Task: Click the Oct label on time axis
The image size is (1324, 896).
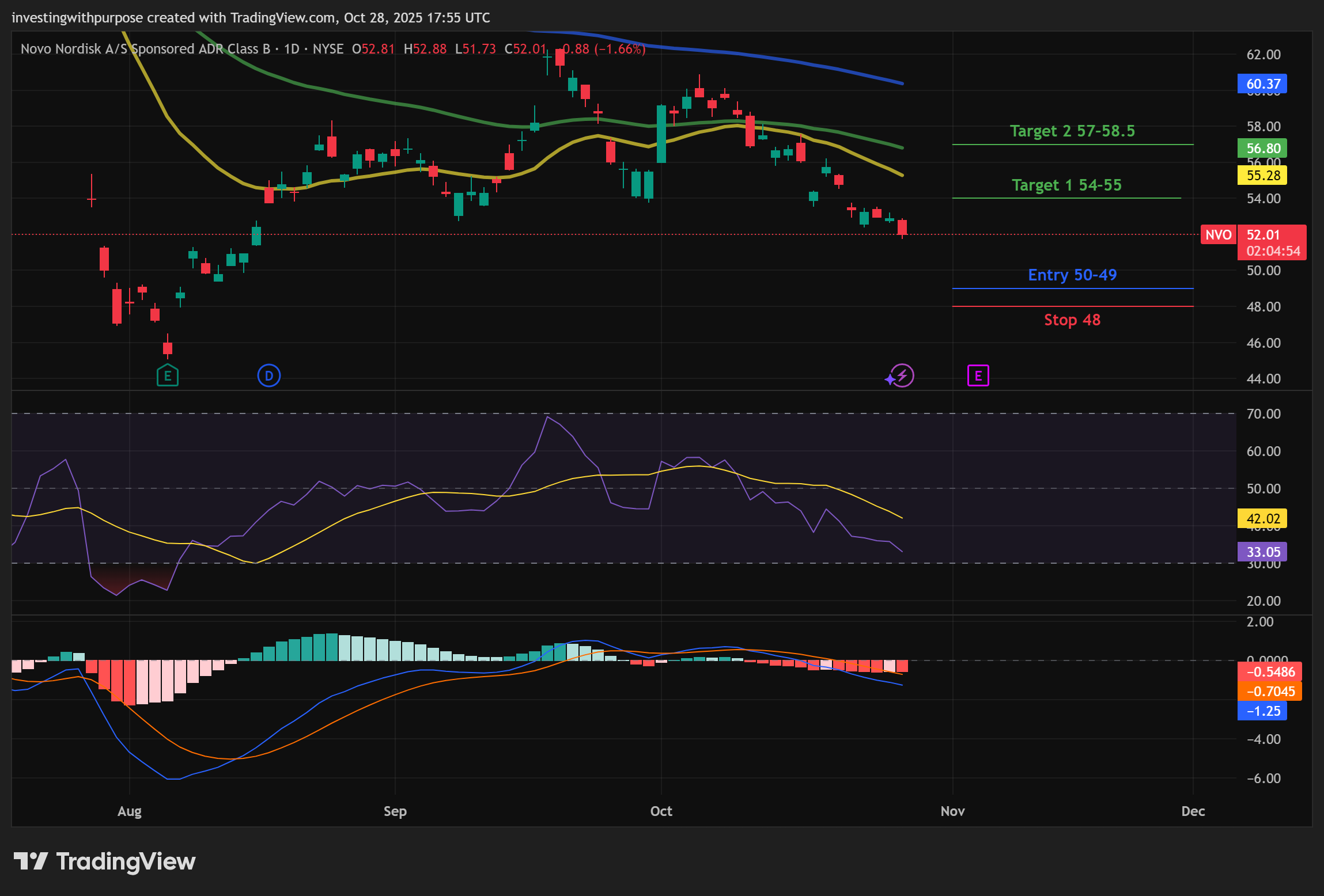Action: (661, 811)
